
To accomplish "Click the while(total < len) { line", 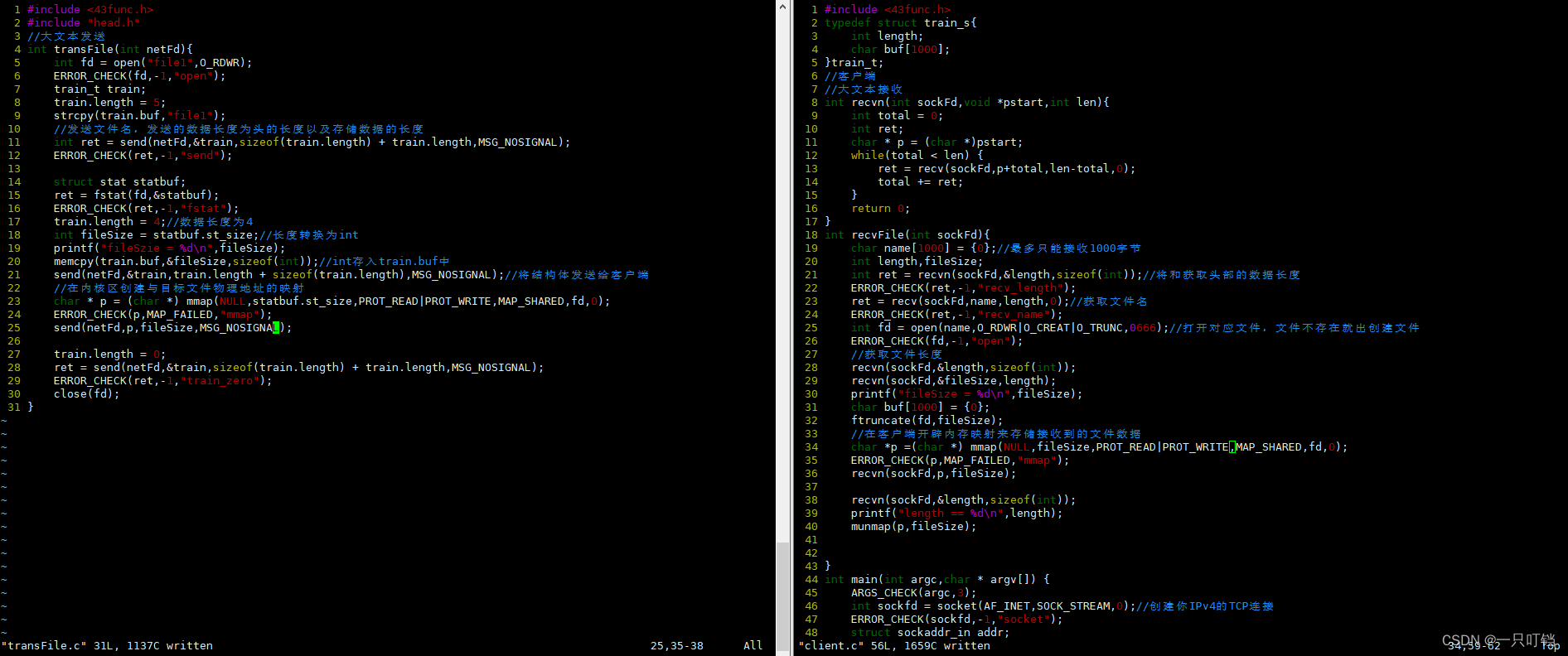I will pyautogui.click(x=917, y=156).
